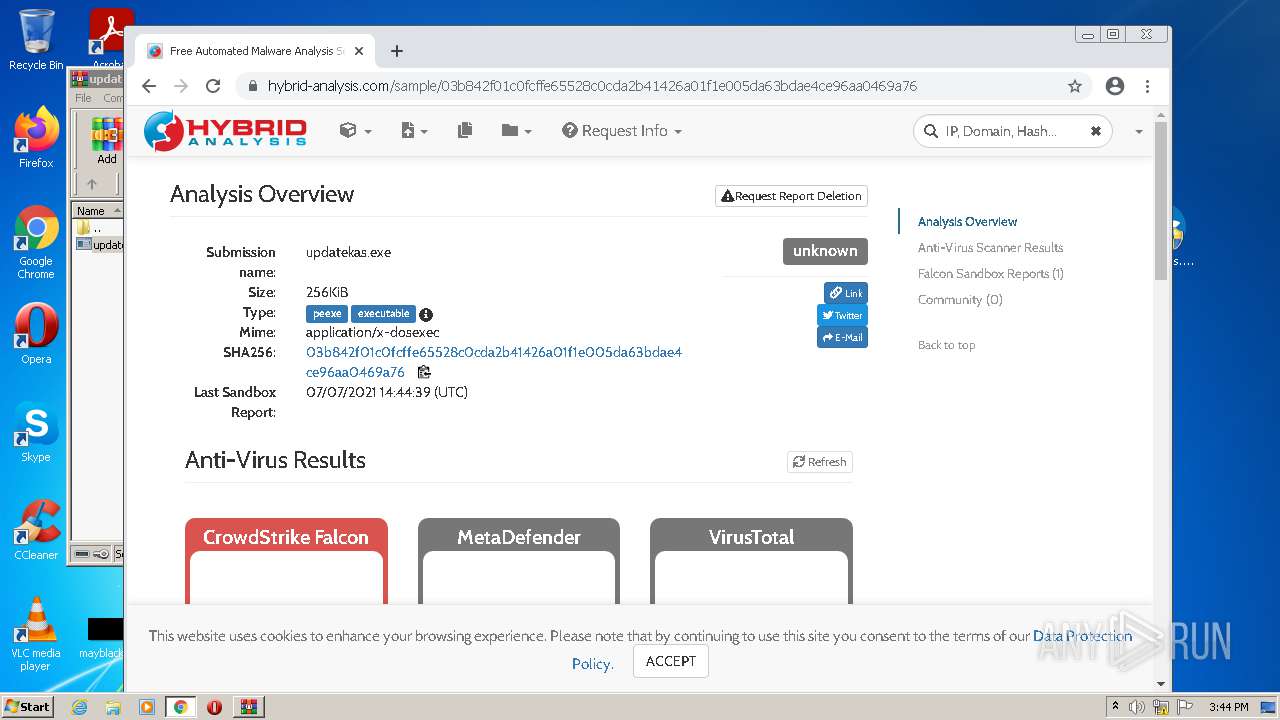Viewport: 1280px width, 720px height.
Task: Click the IP, Domain, Hash search field
Action: pyautogui.click(x=1012, y=131)
